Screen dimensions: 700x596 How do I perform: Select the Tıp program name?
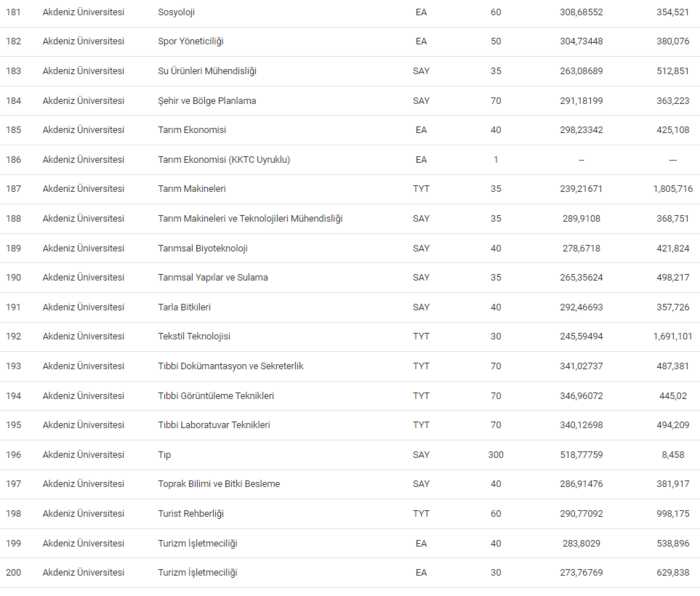pos(165,454)
